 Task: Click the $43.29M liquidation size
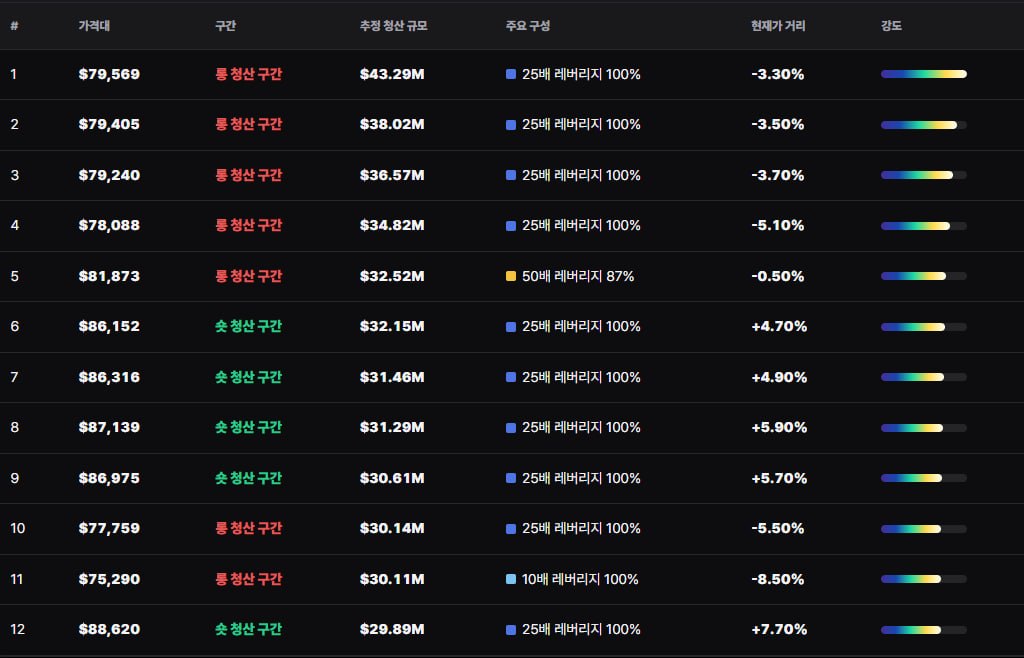pyautogui.click(x=392, y=74)
